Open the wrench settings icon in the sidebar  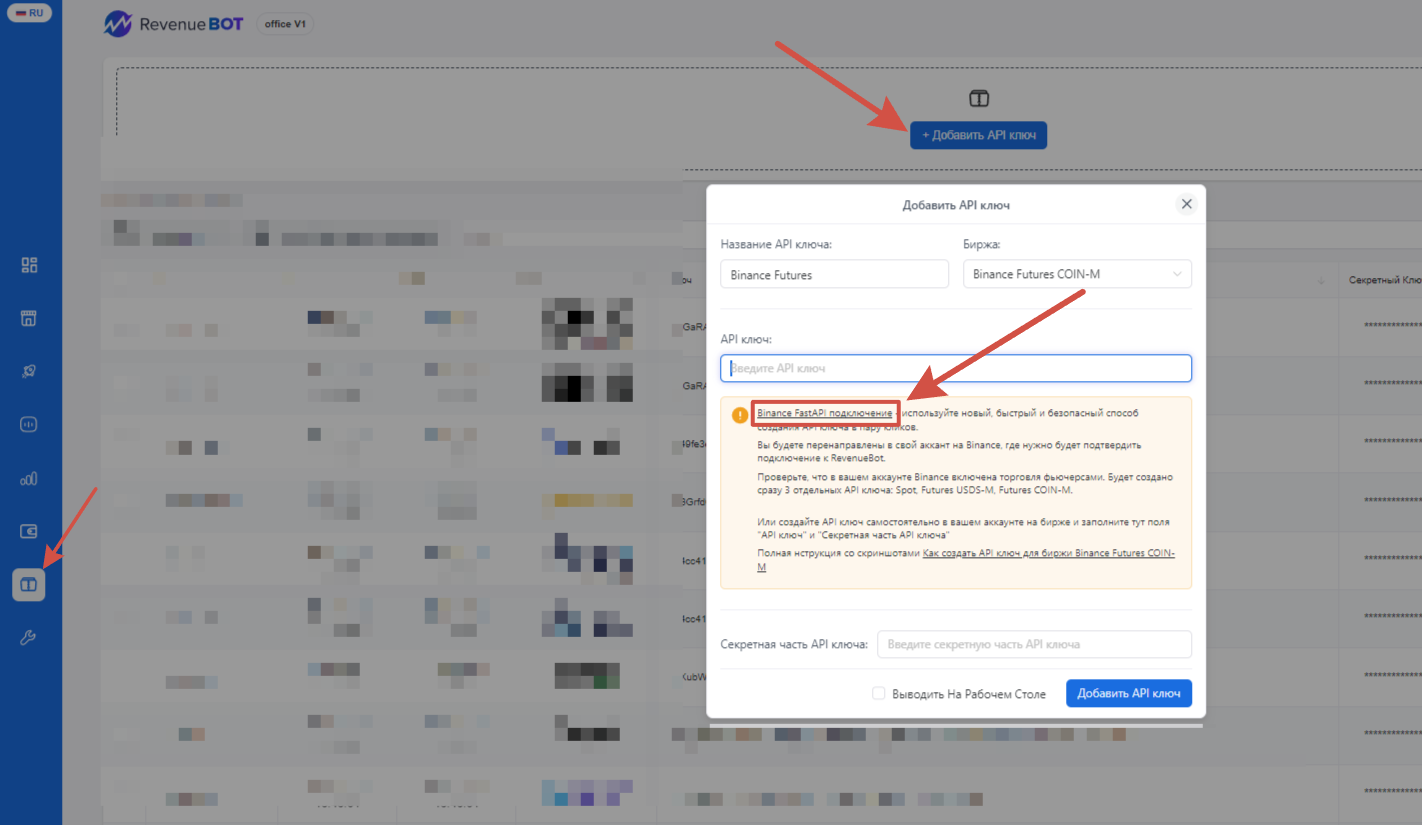[x=29, y=637]
